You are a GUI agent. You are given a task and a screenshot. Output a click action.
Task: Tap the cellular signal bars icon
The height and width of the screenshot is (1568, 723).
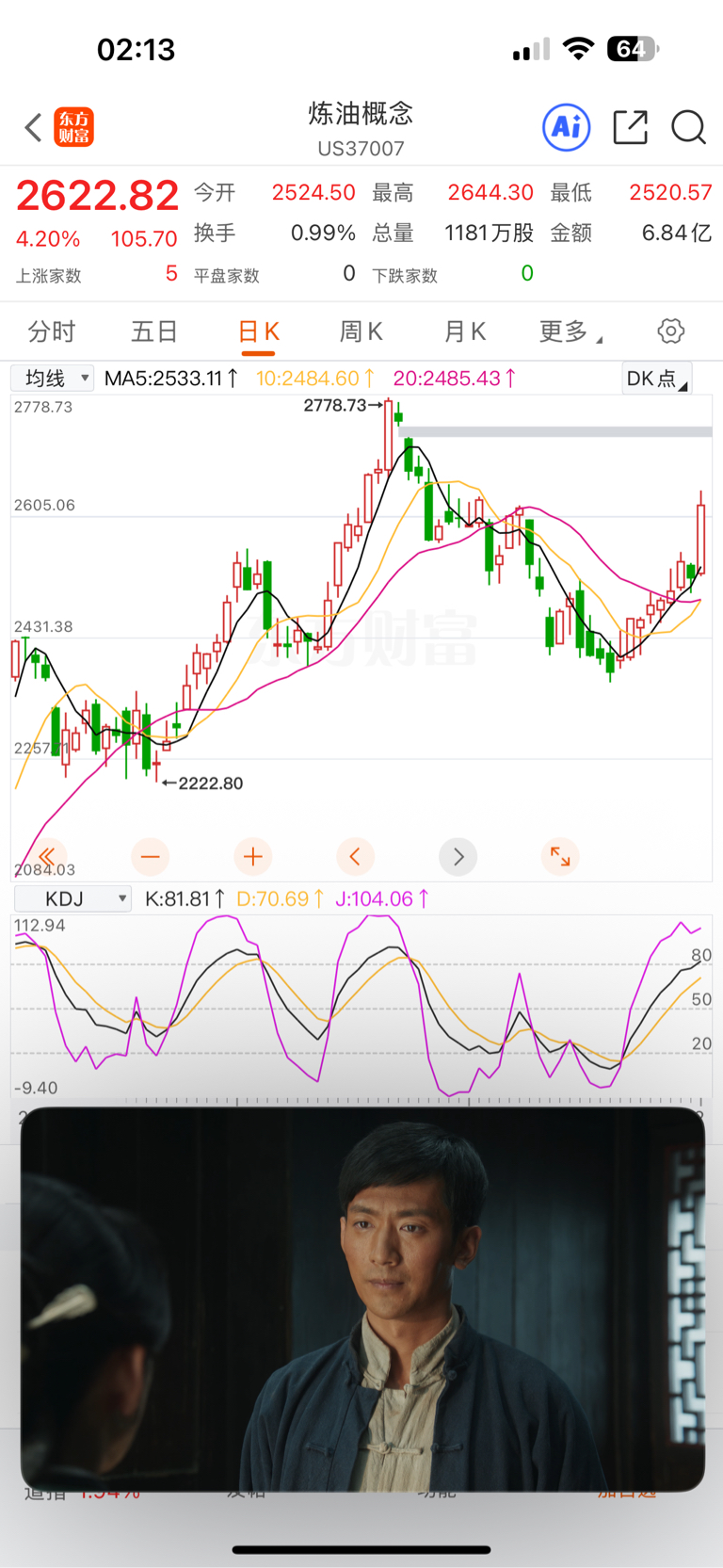click(531, 49)
